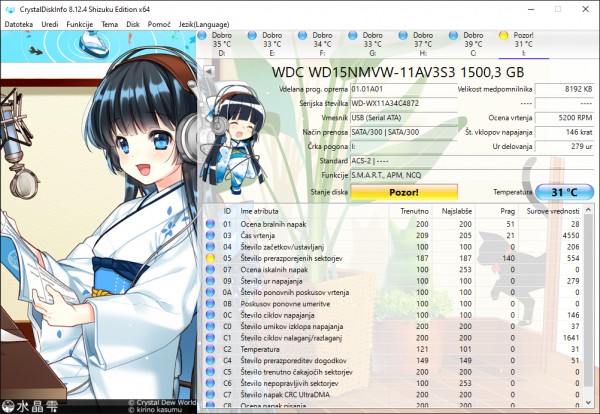Open the Tema menu
Image resolution: width=600 pixels, height=414 pixels.
pos(109,24)
